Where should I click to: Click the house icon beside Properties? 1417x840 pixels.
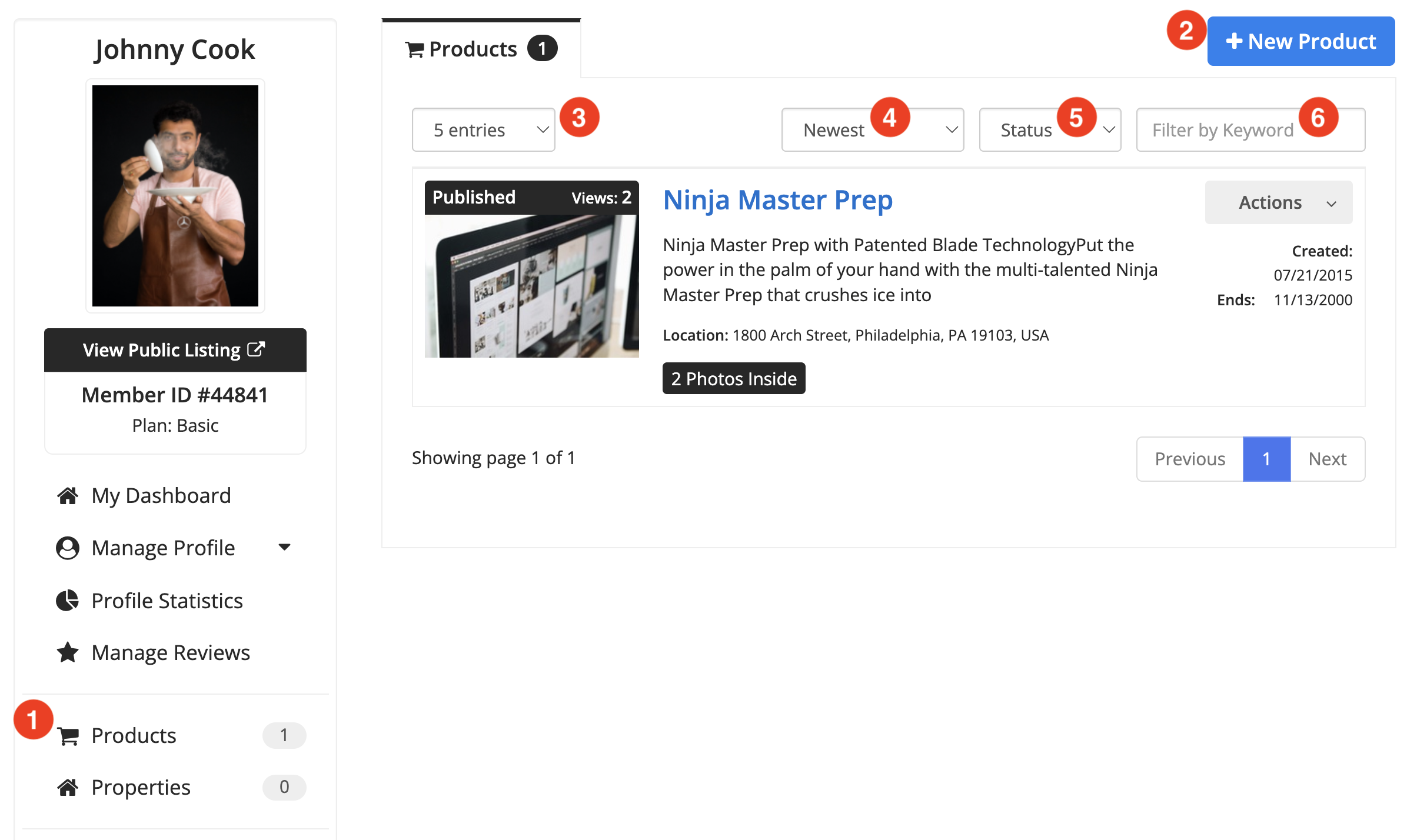tap(67, 787)
